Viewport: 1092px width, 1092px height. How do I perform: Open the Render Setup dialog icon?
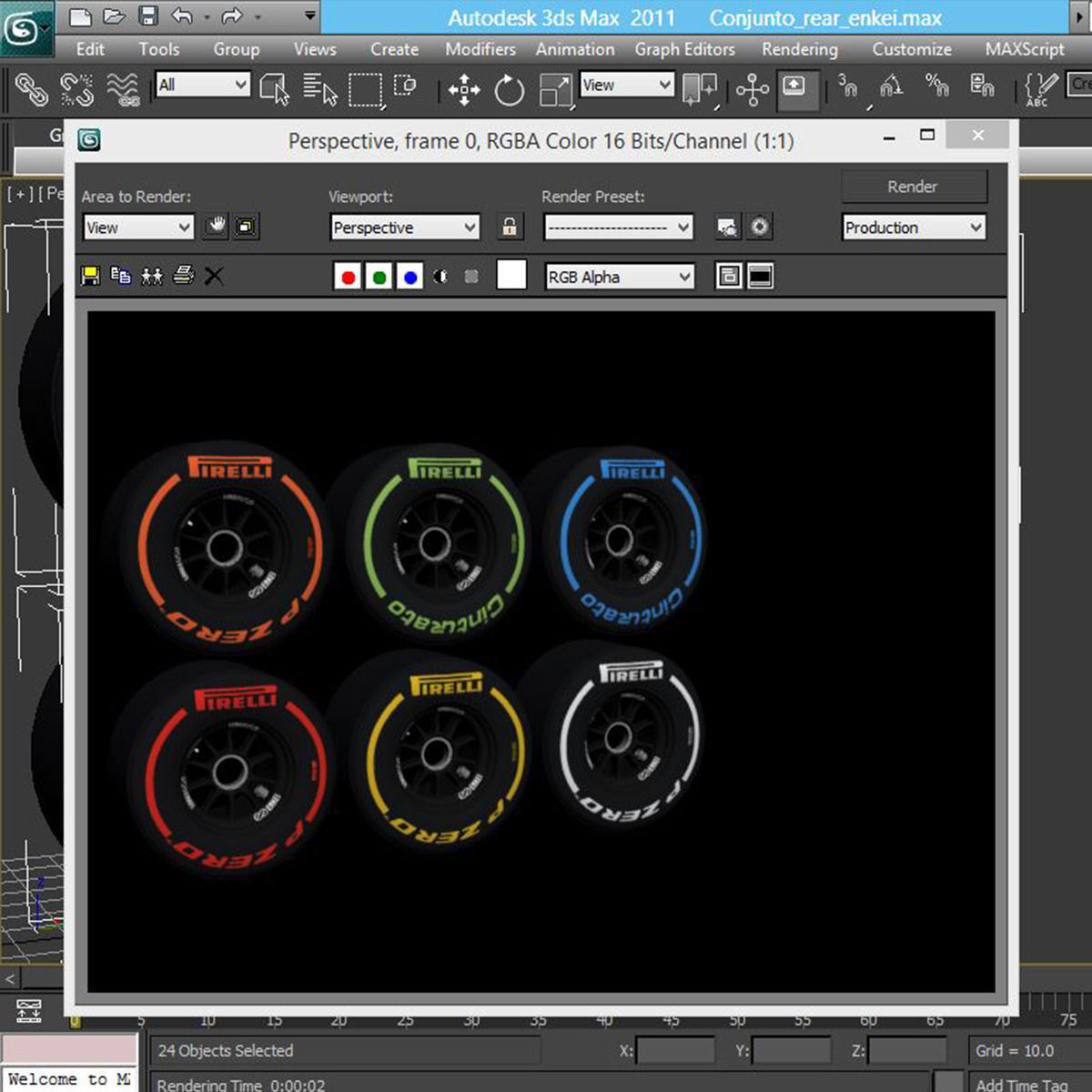click(727, 227)
